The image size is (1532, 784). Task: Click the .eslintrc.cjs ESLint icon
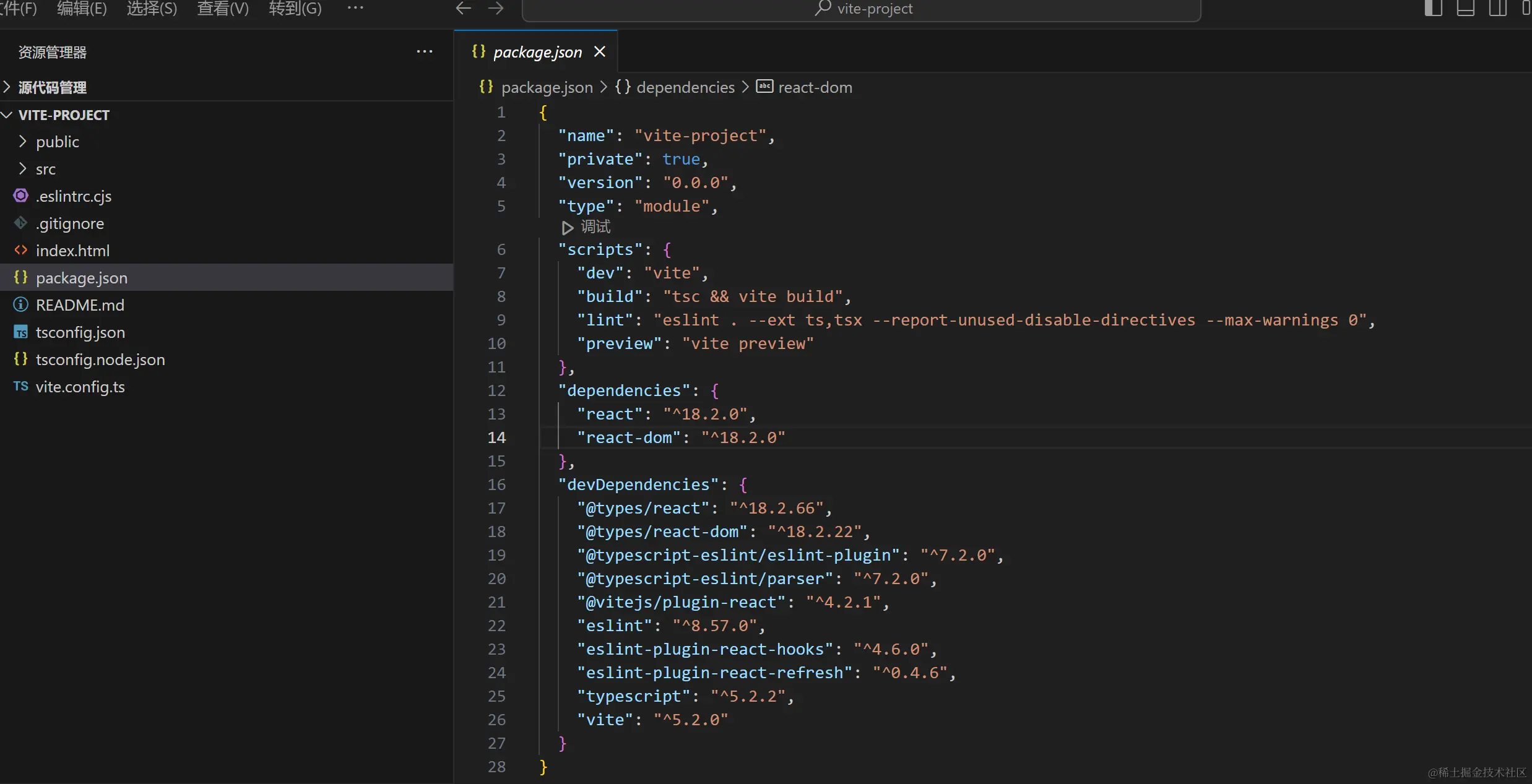click(x=20, y=196)
